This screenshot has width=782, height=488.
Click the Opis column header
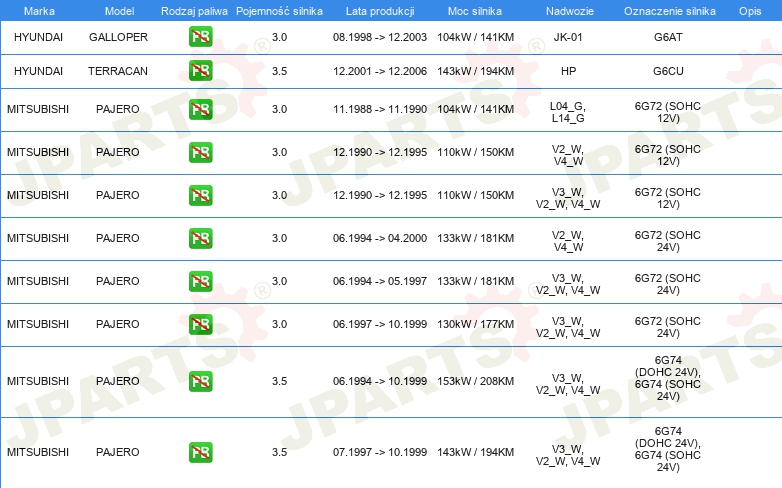click(750, 11)
